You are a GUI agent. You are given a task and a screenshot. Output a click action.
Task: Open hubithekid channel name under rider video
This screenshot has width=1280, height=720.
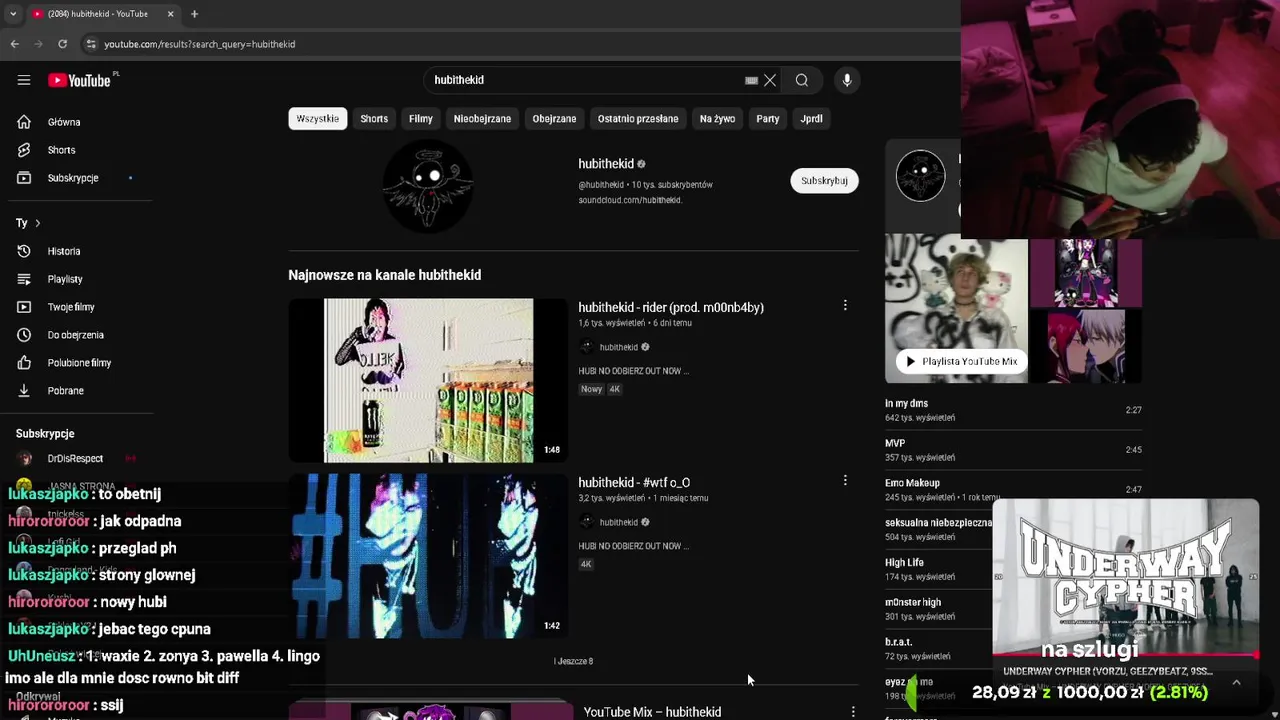click(619, 347)
